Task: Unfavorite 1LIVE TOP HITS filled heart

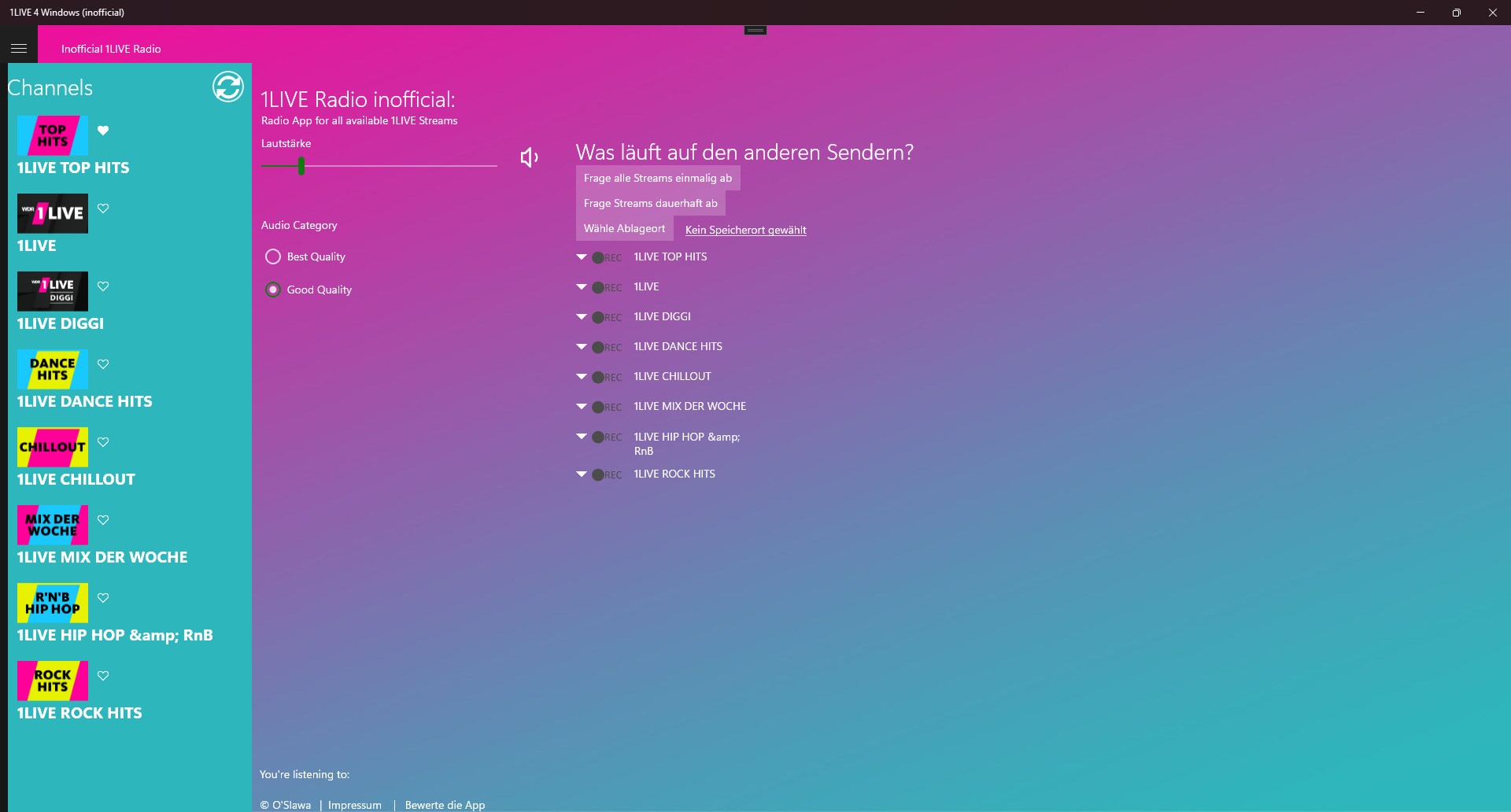Action: pyautogui.click(x=103, y=131)
